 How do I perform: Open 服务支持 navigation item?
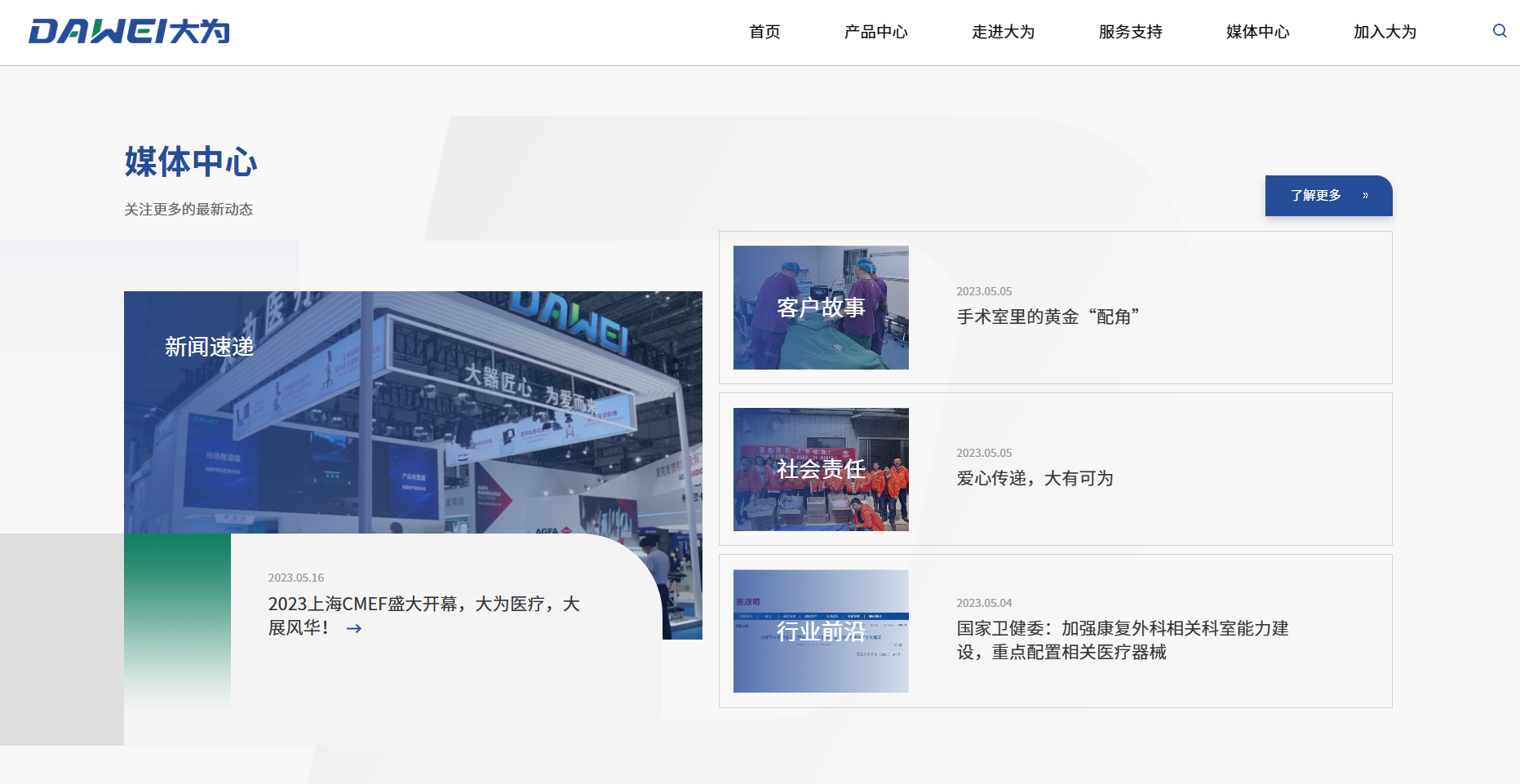click(1130, 32)
